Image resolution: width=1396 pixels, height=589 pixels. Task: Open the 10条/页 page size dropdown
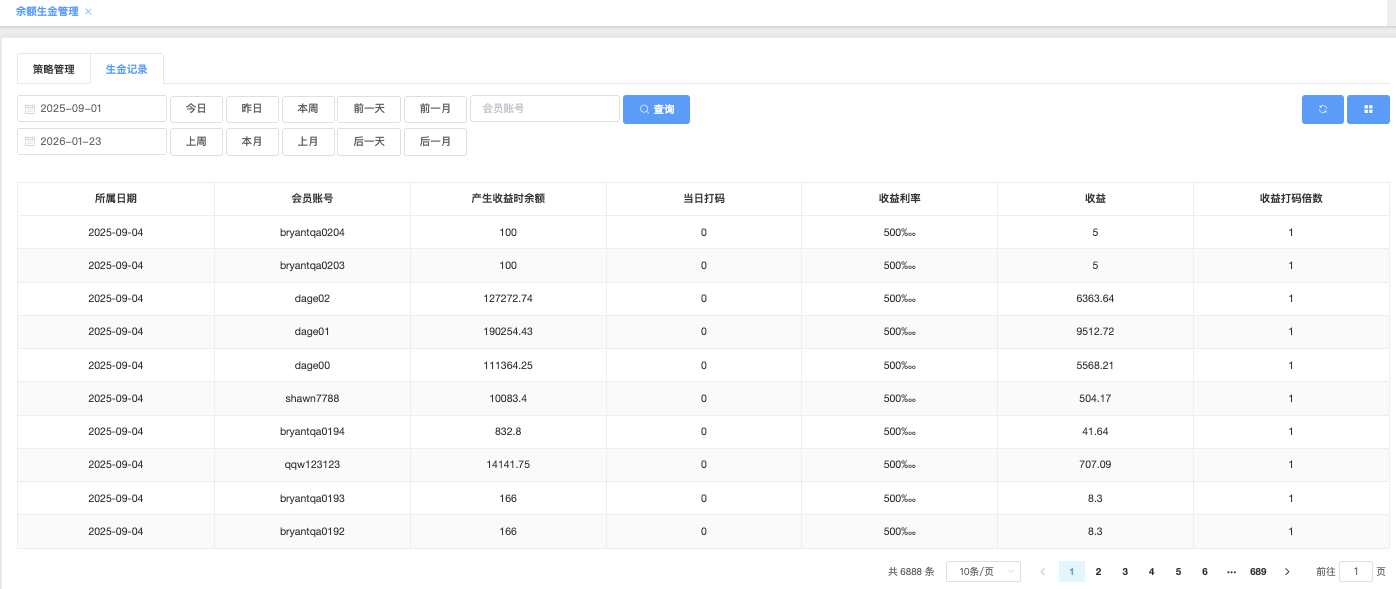click(x=983, y=572)
